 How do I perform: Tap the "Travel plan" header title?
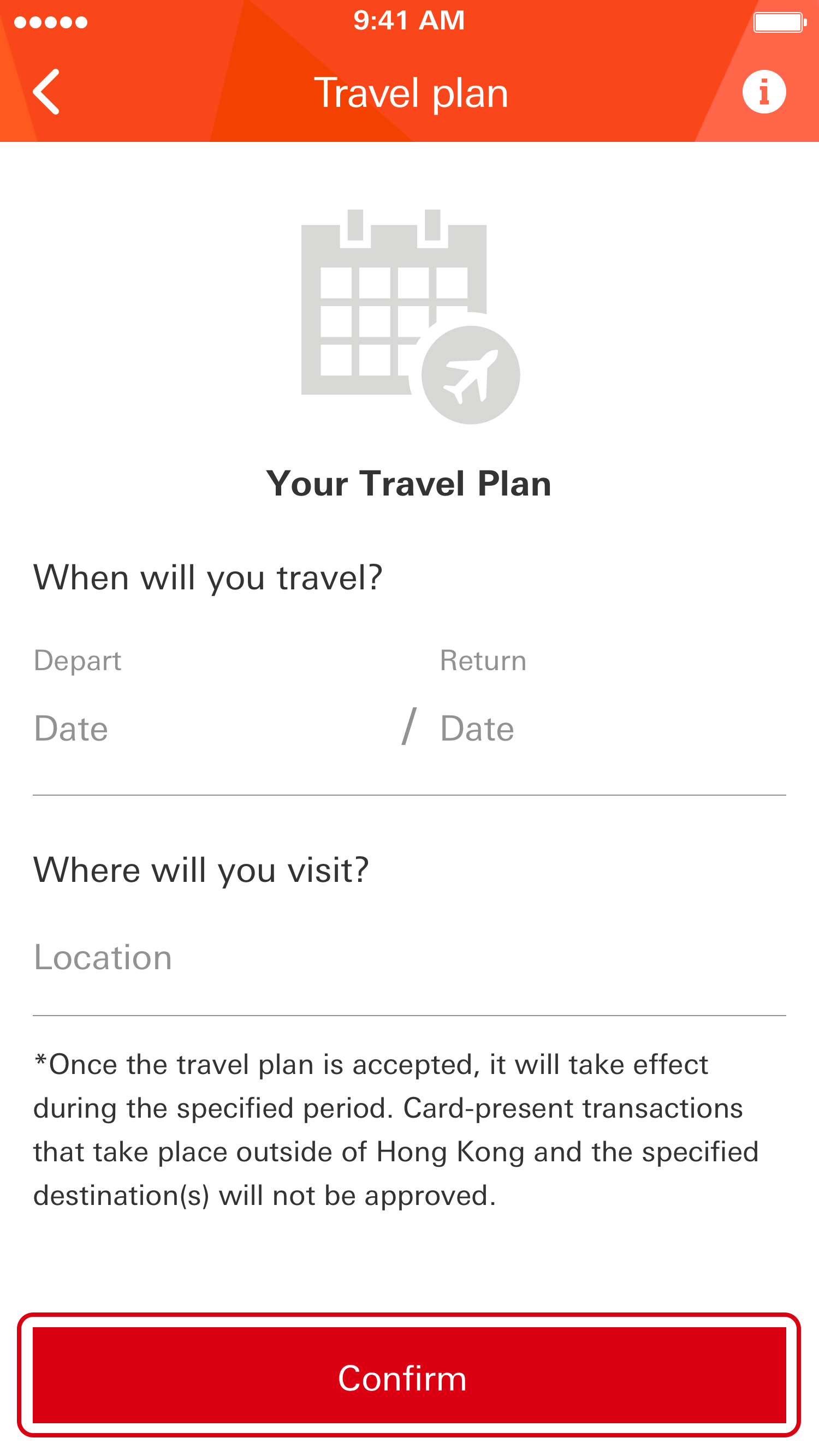point(411,93)
